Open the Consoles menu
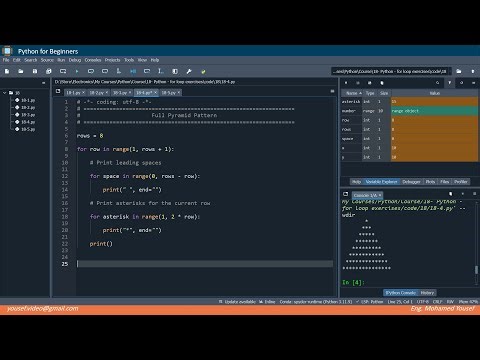 [93, 60]
